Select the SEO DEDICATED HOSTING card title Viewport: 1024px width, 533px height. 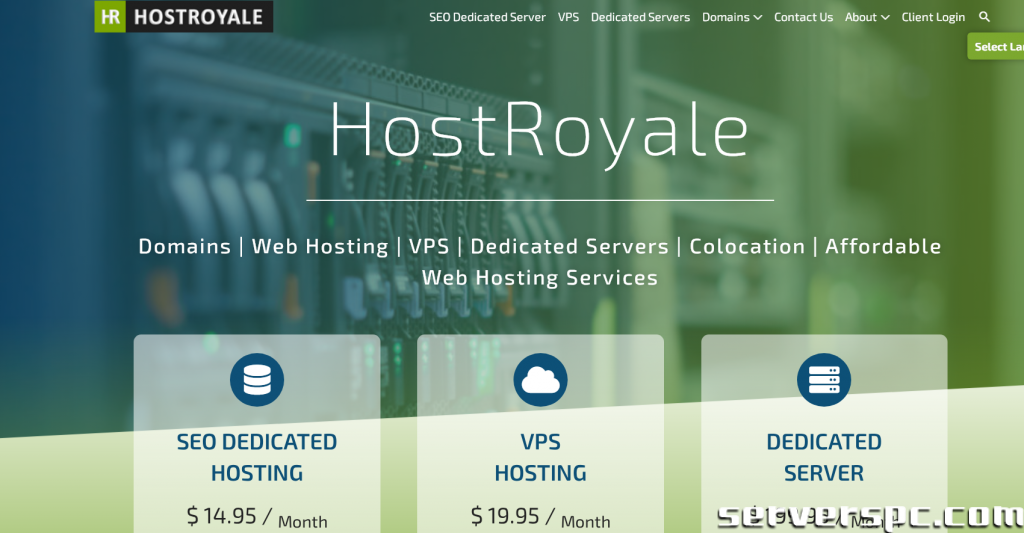[257, 457]
